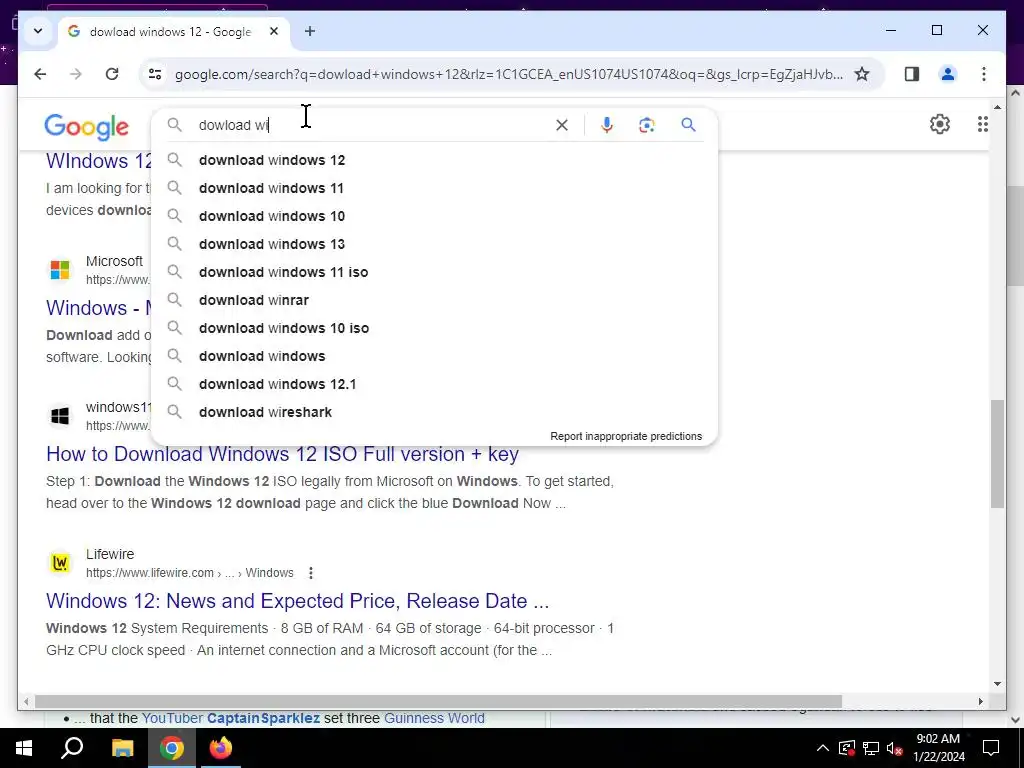
Task: Start voice search with the microphone icon
Action: point(607,125)
